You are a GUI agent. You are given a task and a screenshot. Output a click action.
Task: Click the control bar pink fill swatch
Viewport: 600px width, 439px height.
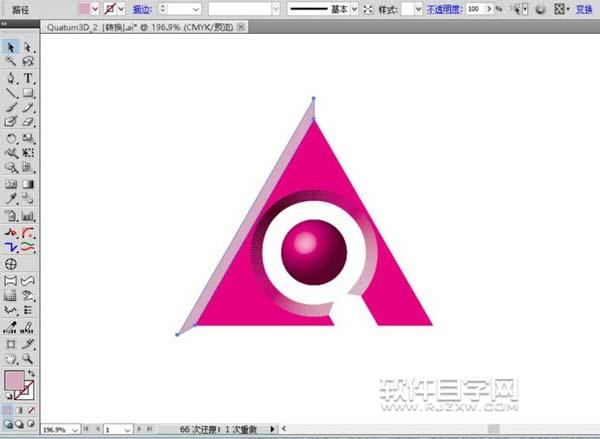click(84, 9)
